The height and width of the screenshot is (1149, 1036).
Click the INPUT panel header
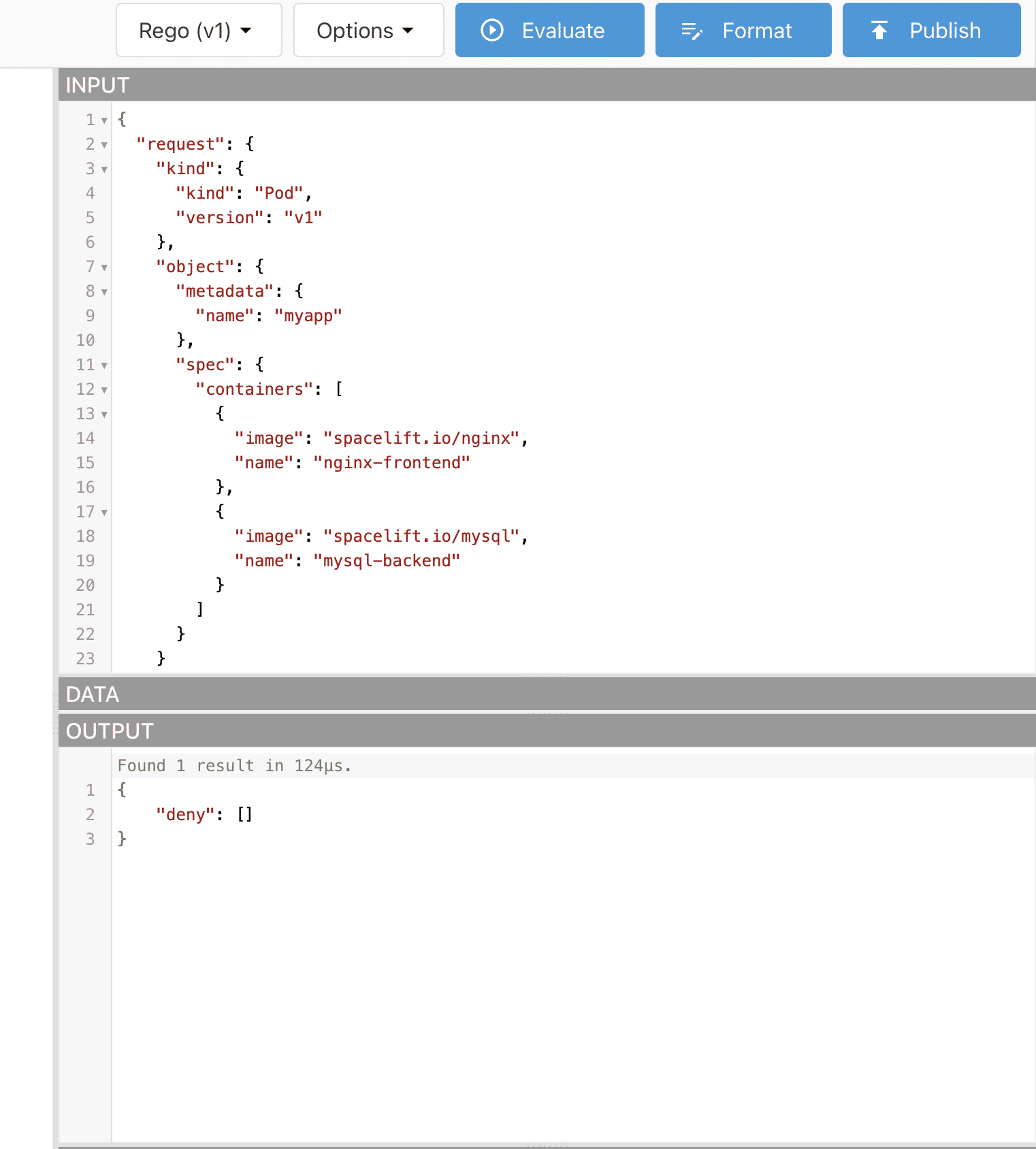97,85
